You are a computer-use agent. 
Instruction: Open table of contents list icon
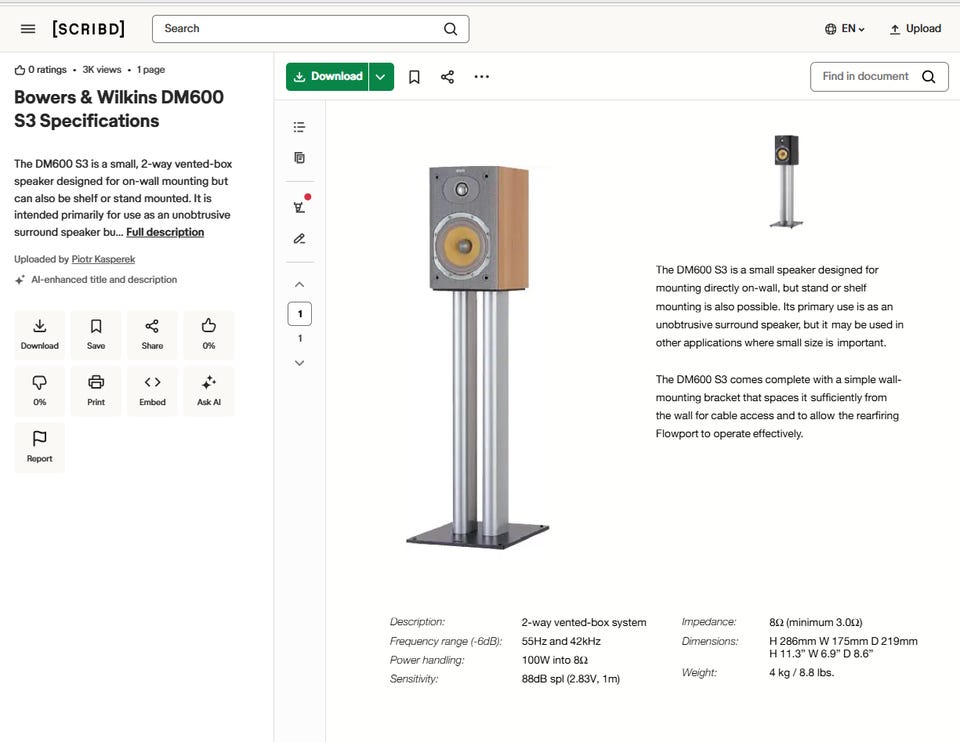tap(299, 127)
